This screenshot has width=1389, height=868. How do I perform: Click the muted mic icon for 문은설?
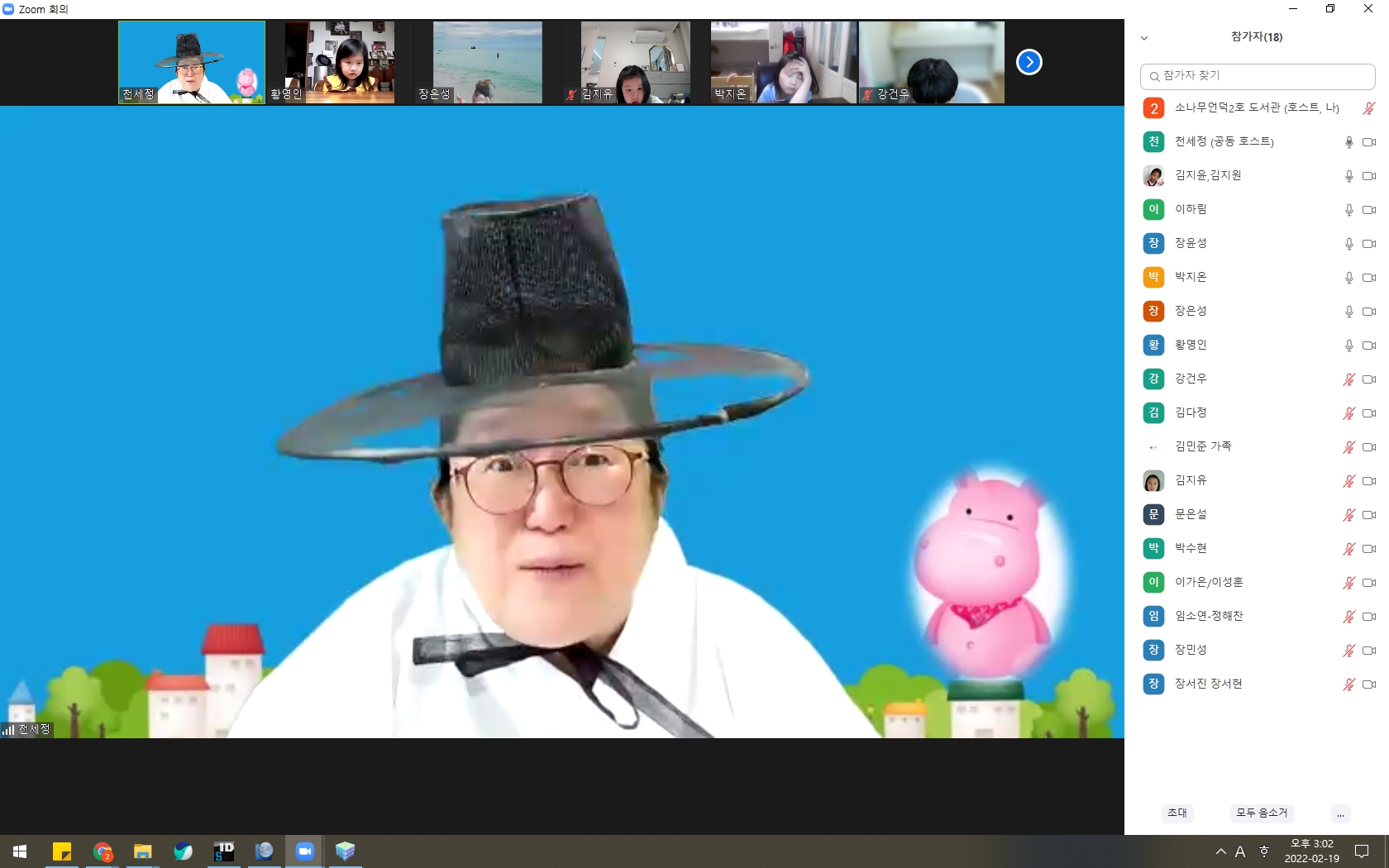1348,515
